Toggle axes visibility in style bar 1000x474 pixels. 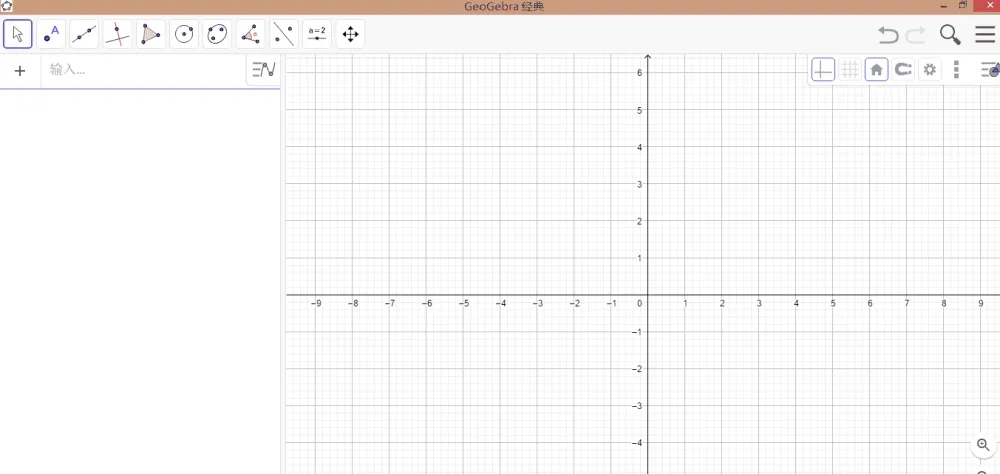(x=823, y=70)
